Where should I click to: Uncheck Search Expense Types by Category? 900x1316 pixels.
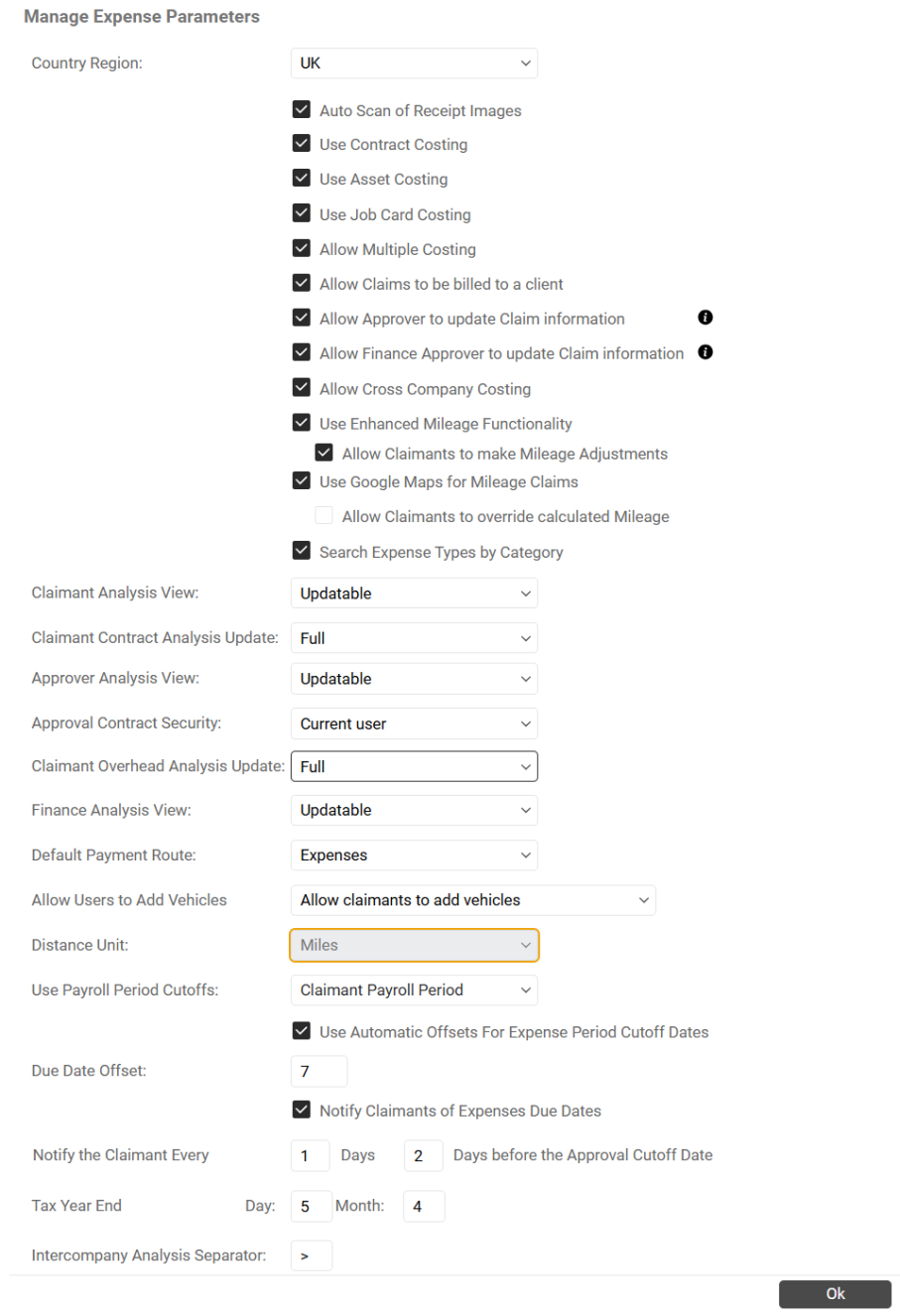[x=302, y=550]
